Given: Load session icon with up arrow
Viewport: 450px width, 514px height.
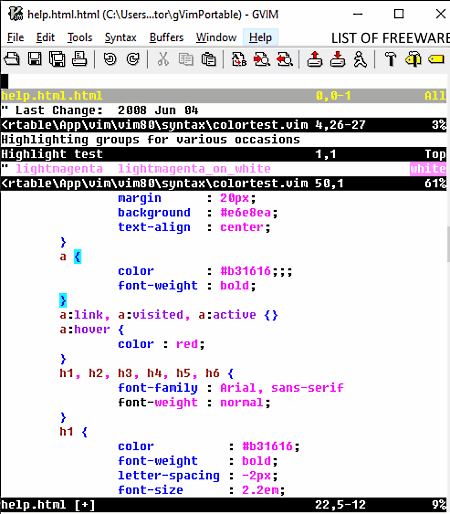Looking at the screenshot, I should [314, 60].
